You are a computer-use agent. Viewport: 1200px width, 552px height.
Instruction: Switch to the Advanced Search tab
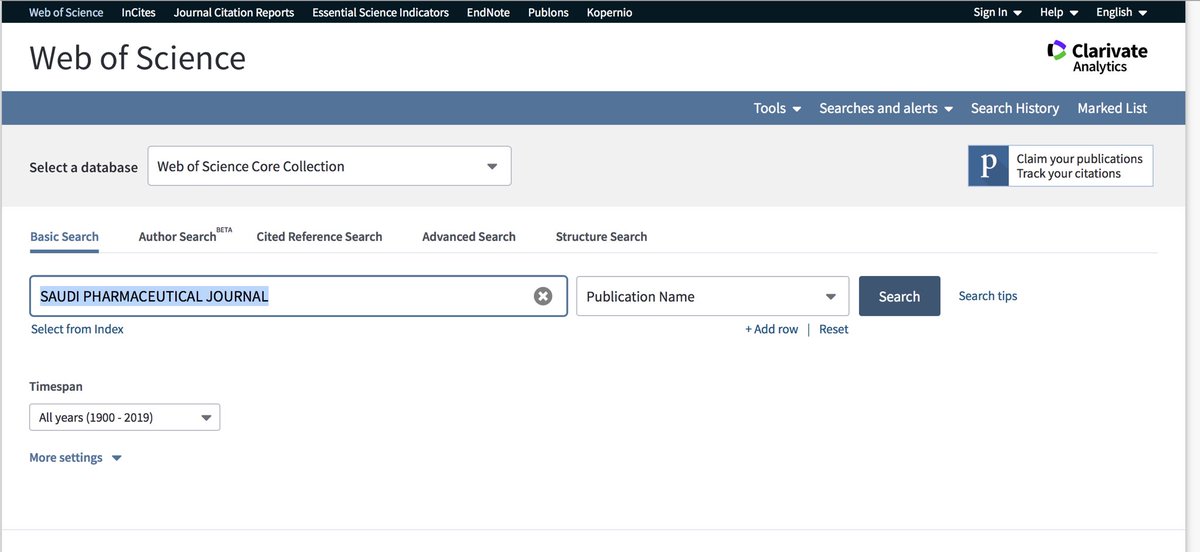point(469,237)
